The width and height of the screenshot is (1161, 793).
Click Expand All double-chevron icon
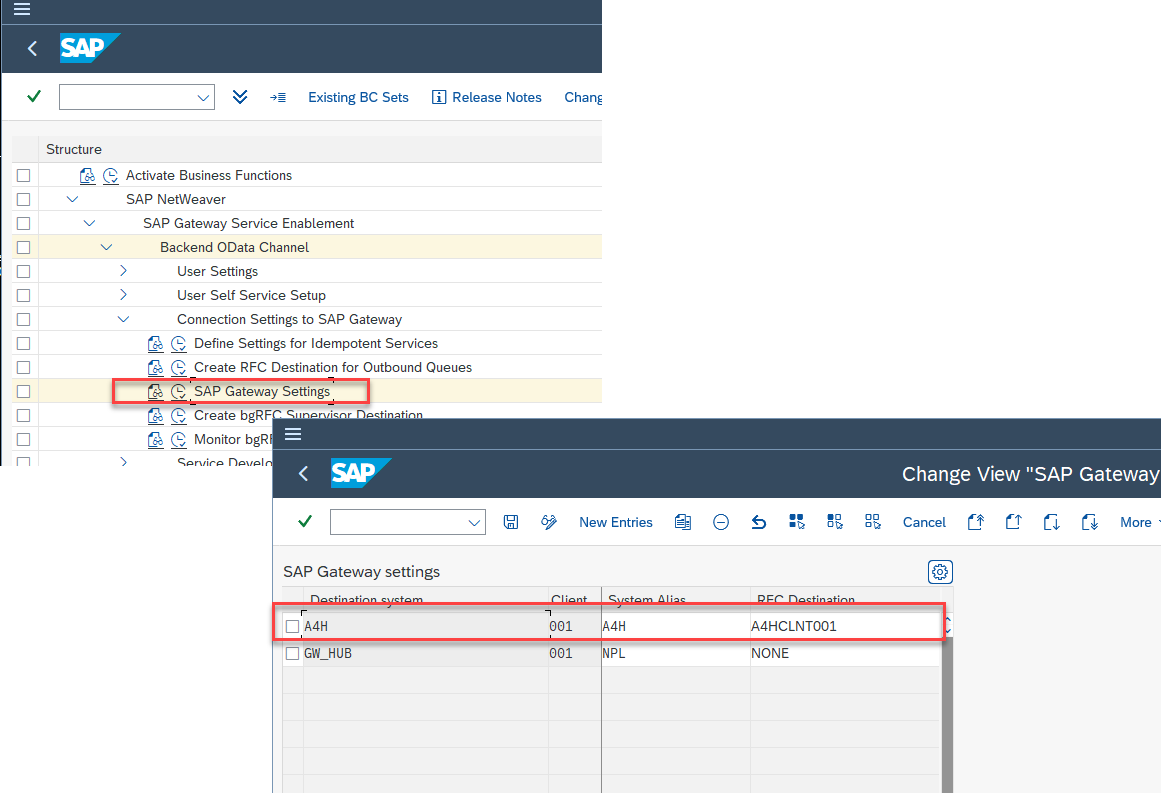(240, 97)
